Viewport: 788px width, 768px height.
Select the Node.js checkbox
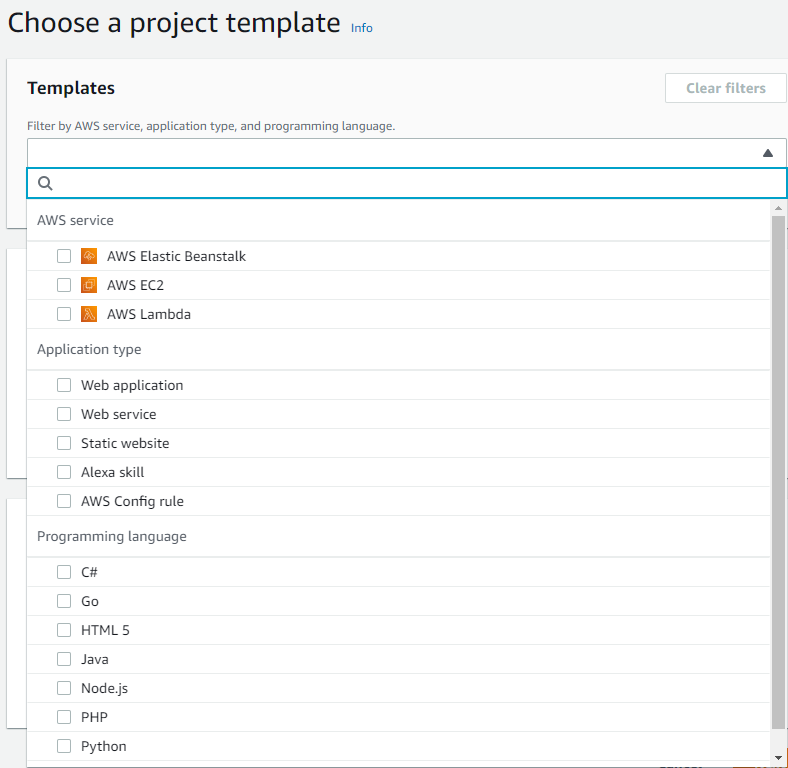[x=64, y=688]
